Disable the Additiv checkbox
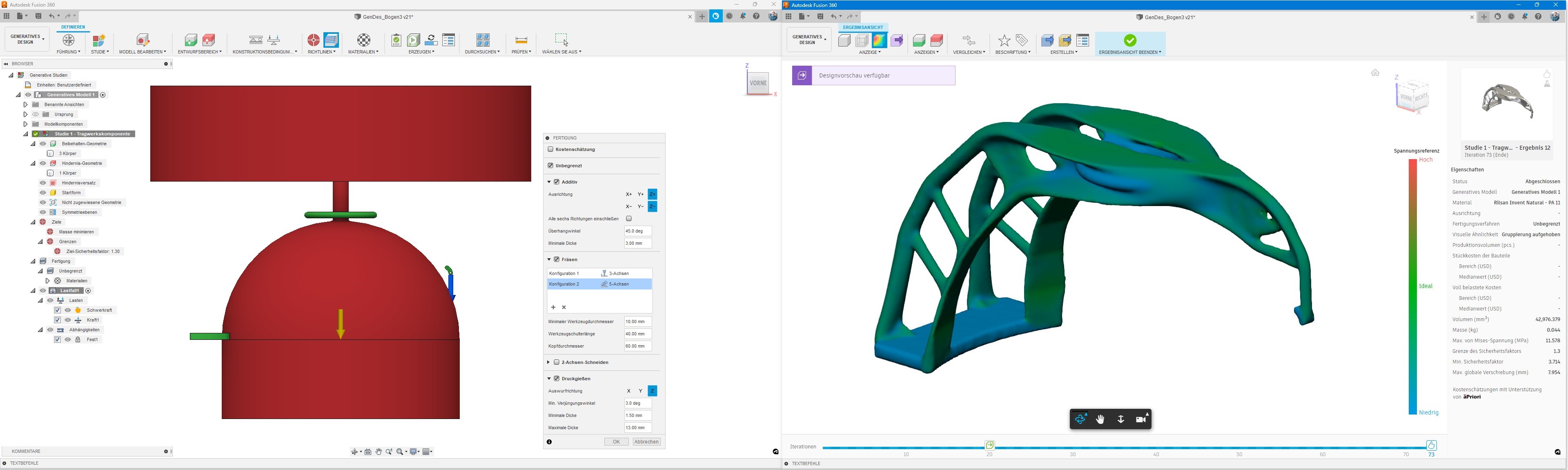The height and width of the screenshot is (470, 1568). 557,181
